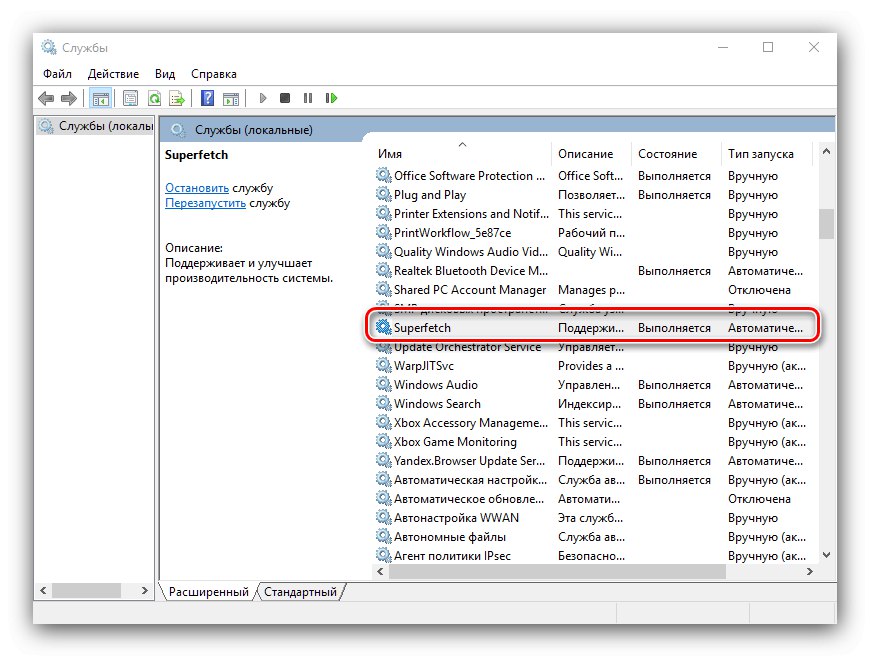The width and height of the screenshot is (870, 657).
Task: Toggle the console tree show/hide icon
Action: pyautogui.click(x=100, y=99)
